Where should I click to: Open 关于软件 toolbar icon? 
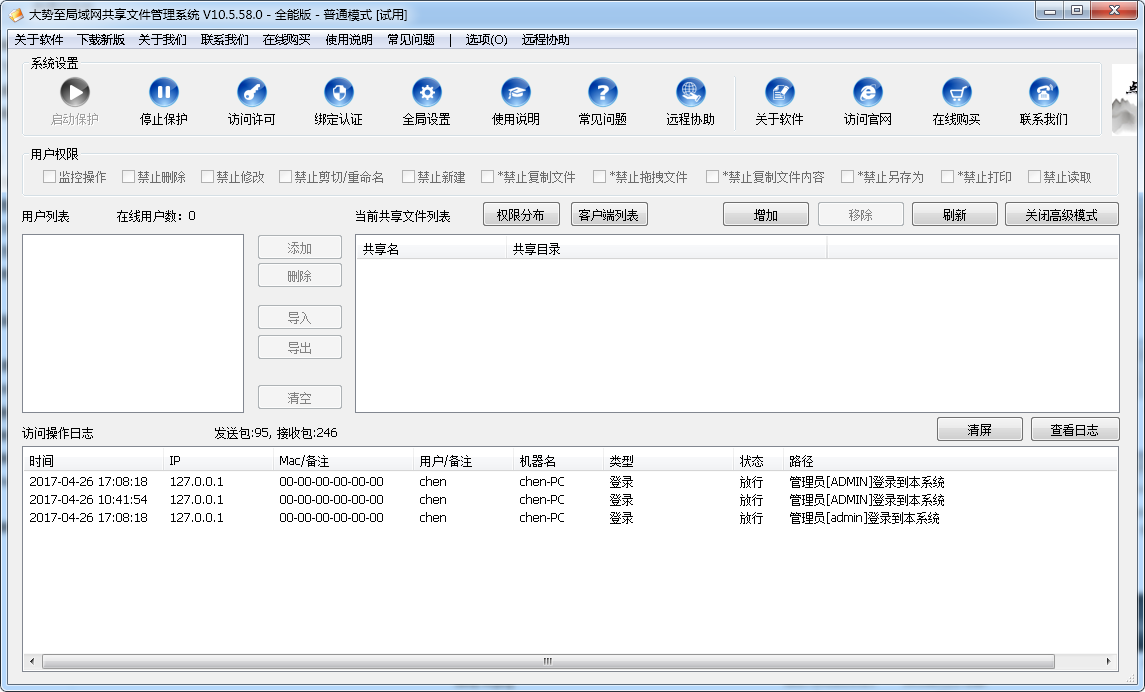(779, 93)
